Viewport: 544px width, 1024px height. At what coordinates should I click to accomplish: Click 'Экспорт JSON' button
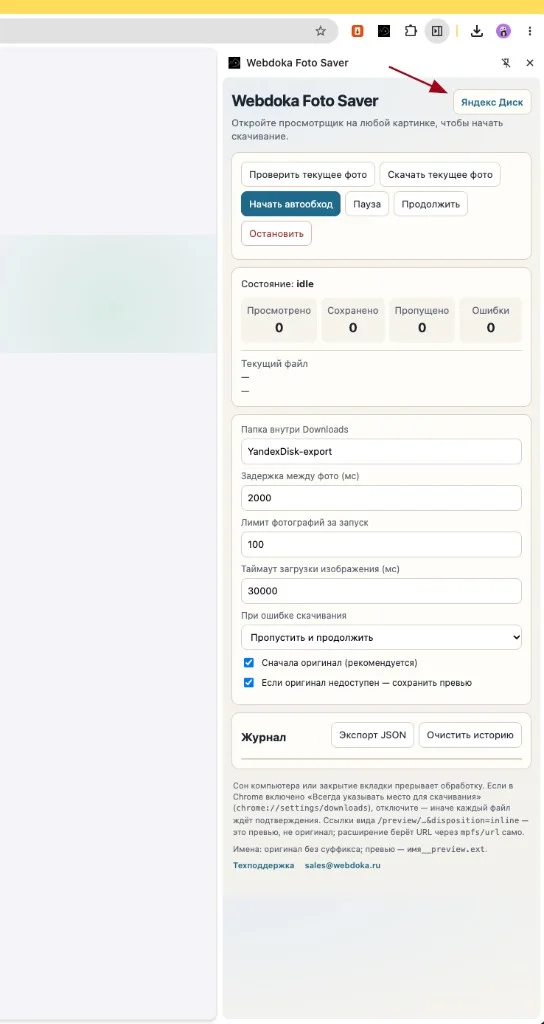click(372, 735)
